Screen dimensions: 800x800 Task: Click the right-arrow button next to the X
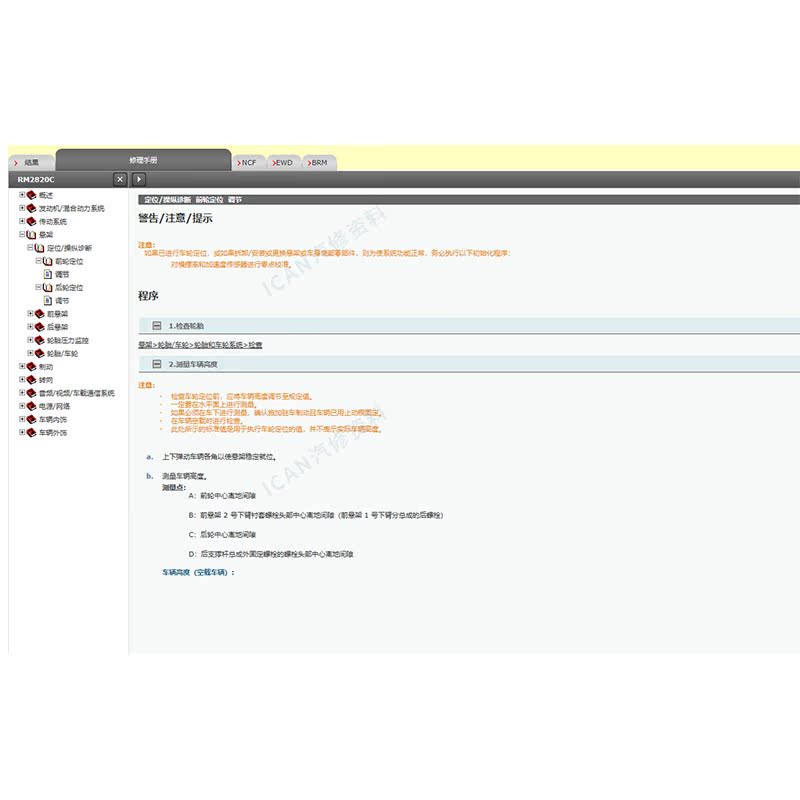click(x=139, y=179)
